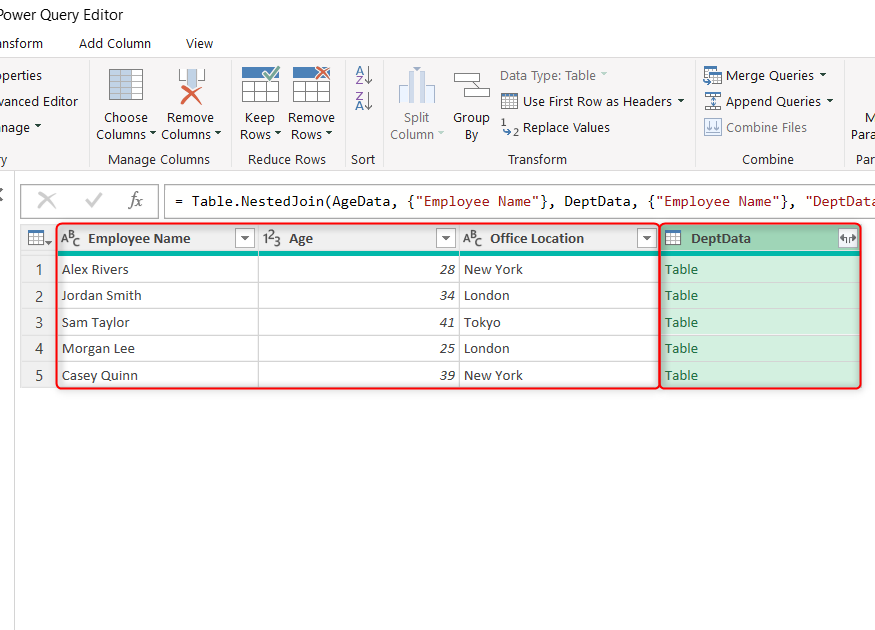Click the Use First Row as Headers icon
The image size is (875, 630).
click(x=509, y=102)
